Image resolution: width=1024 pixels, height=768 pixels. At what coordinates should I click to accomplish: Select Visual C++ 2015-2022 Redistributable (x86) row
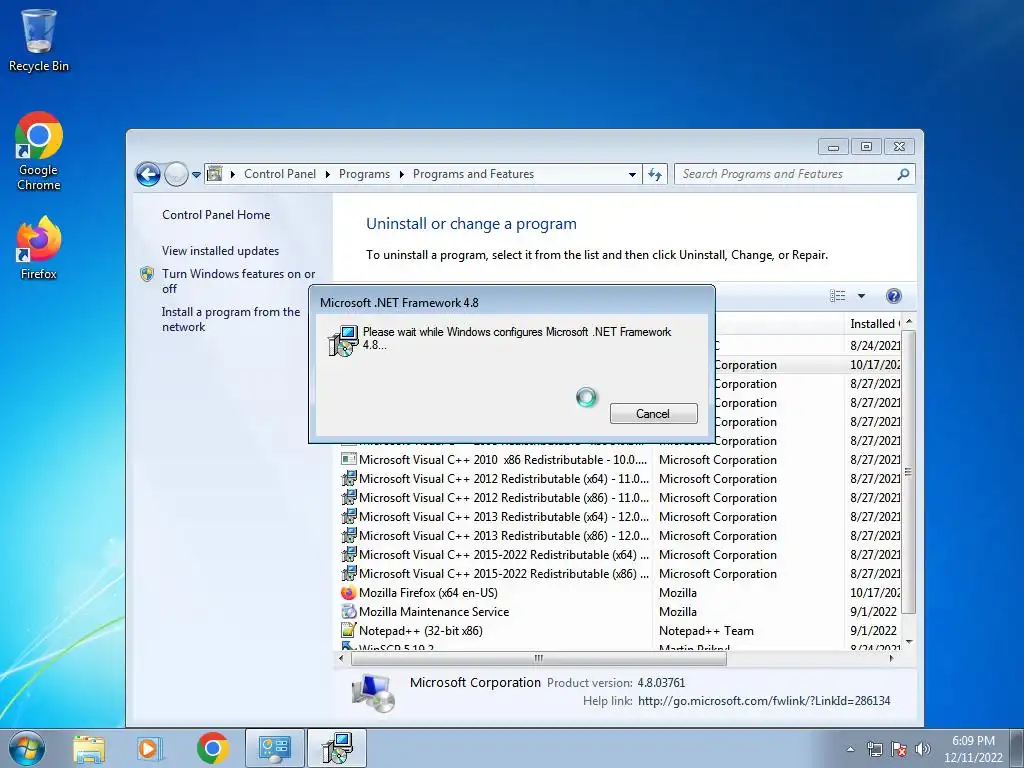[620, 573]
